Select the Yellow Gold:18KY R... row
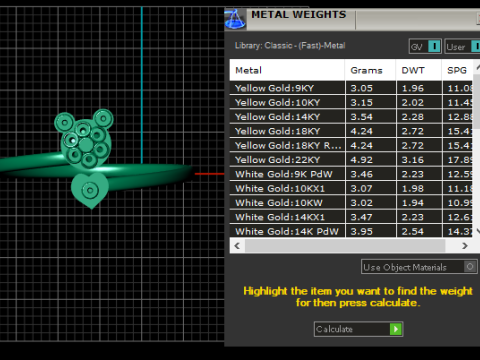Screen dimensions: 480x360 pos(351,145)
